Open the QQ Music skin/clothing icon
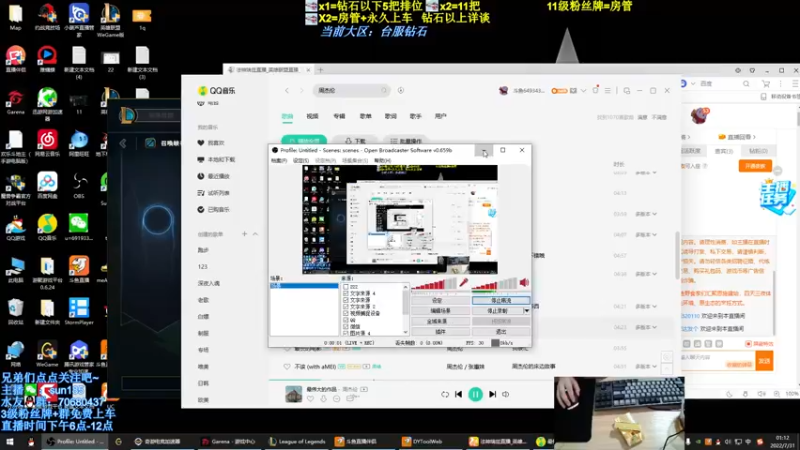Screen dimensions: 800x450 [595, 90]
